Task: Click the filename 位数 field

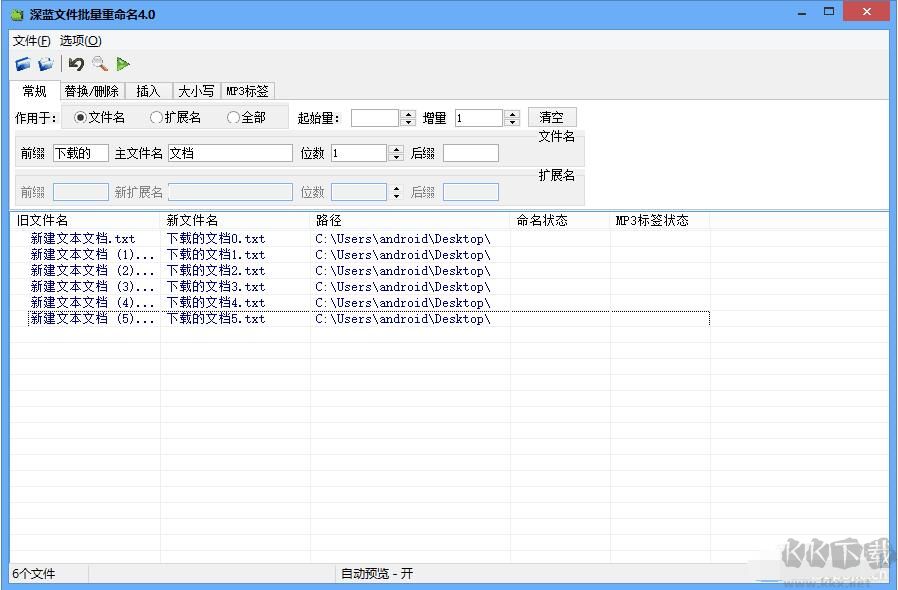Action: 359,153
